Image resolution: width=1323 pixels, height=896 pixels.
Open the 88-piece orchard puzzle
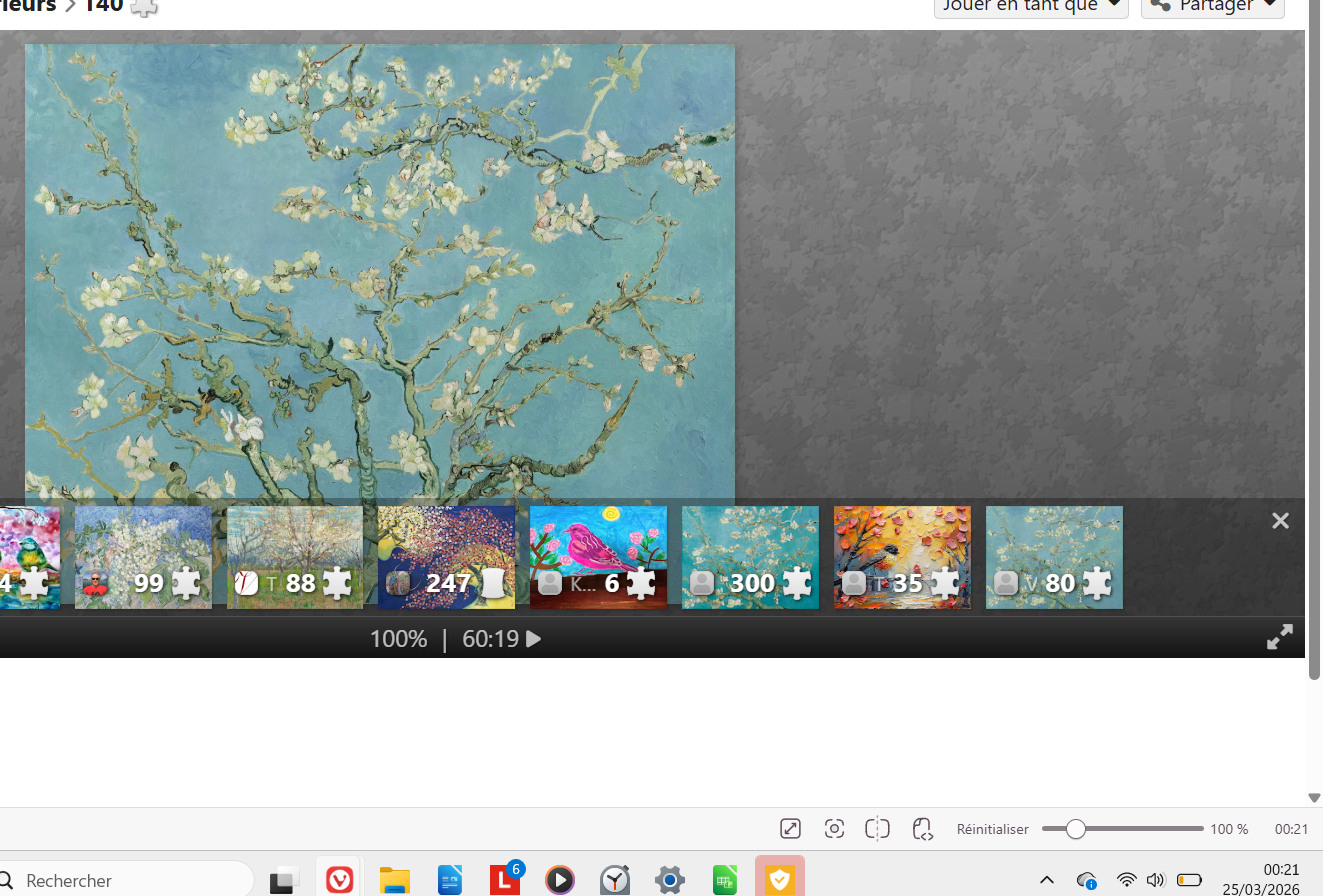pos(295,557)
